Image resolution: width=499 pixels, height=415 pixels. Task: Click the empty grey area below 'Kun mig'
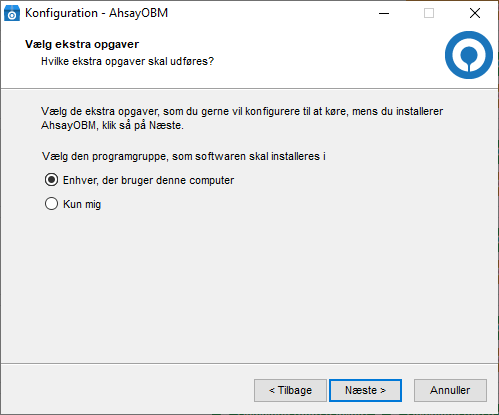[x=249, y=283]
